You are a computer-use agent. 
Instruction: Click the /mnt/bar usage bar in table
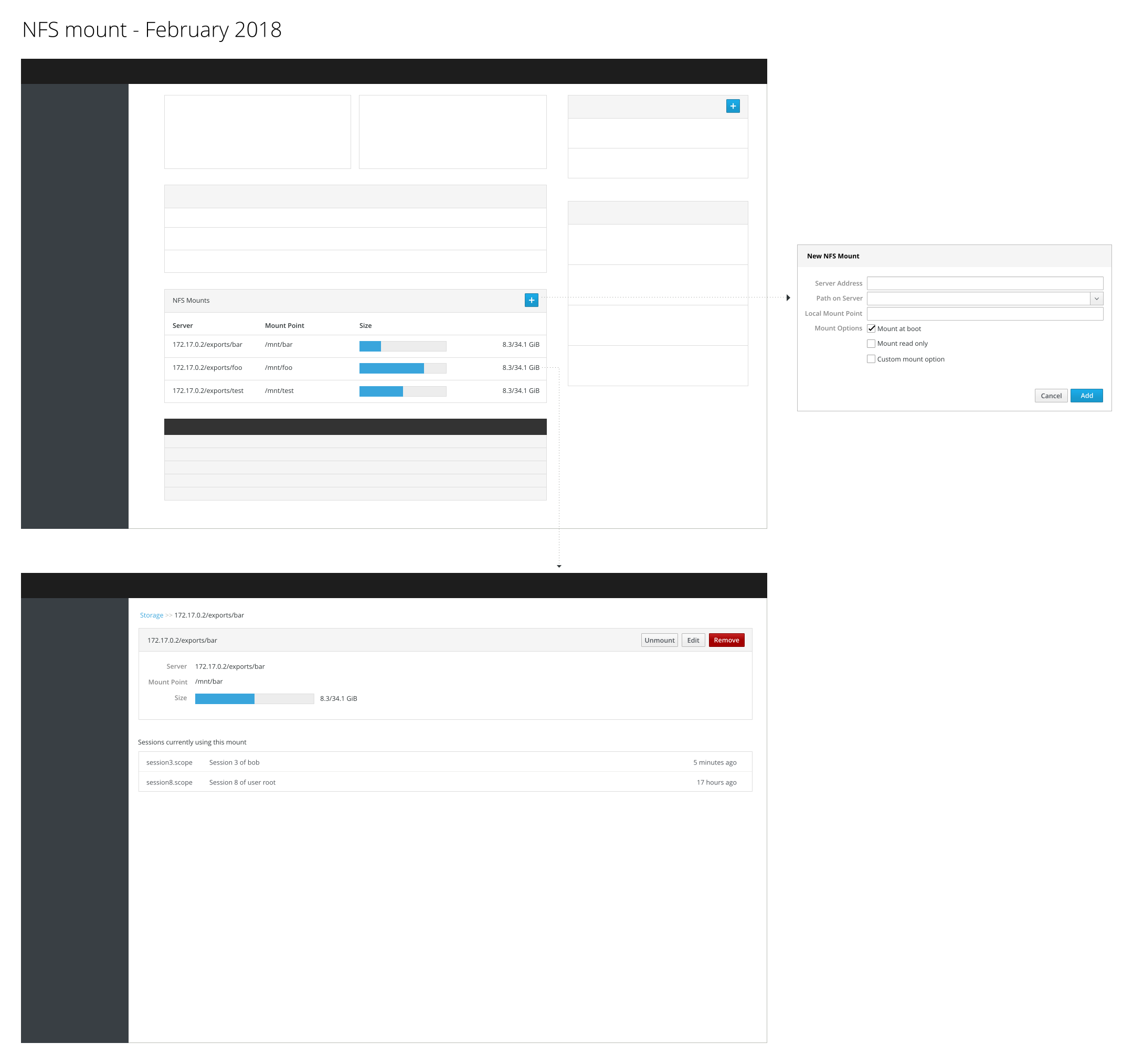403,346
